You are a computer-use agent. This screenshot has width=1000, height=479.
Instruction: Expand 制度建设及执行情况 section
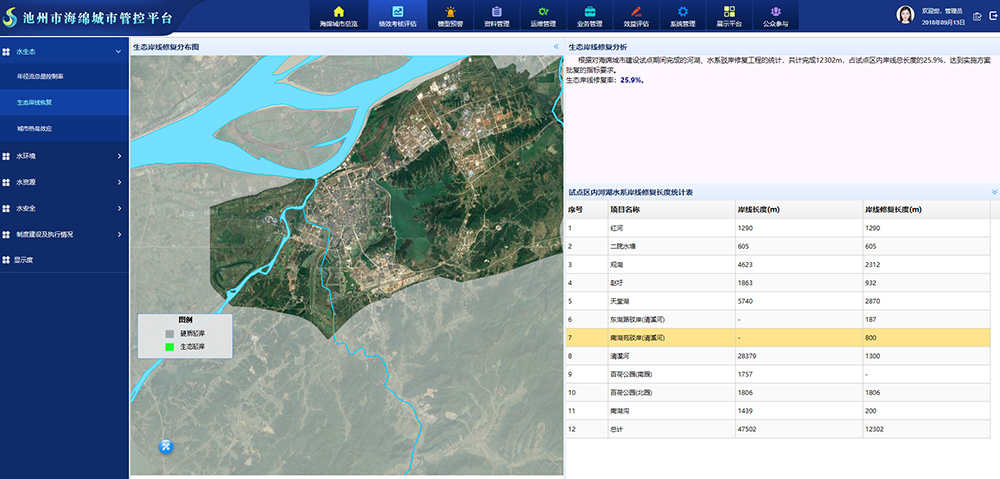(x=119, y=234)
